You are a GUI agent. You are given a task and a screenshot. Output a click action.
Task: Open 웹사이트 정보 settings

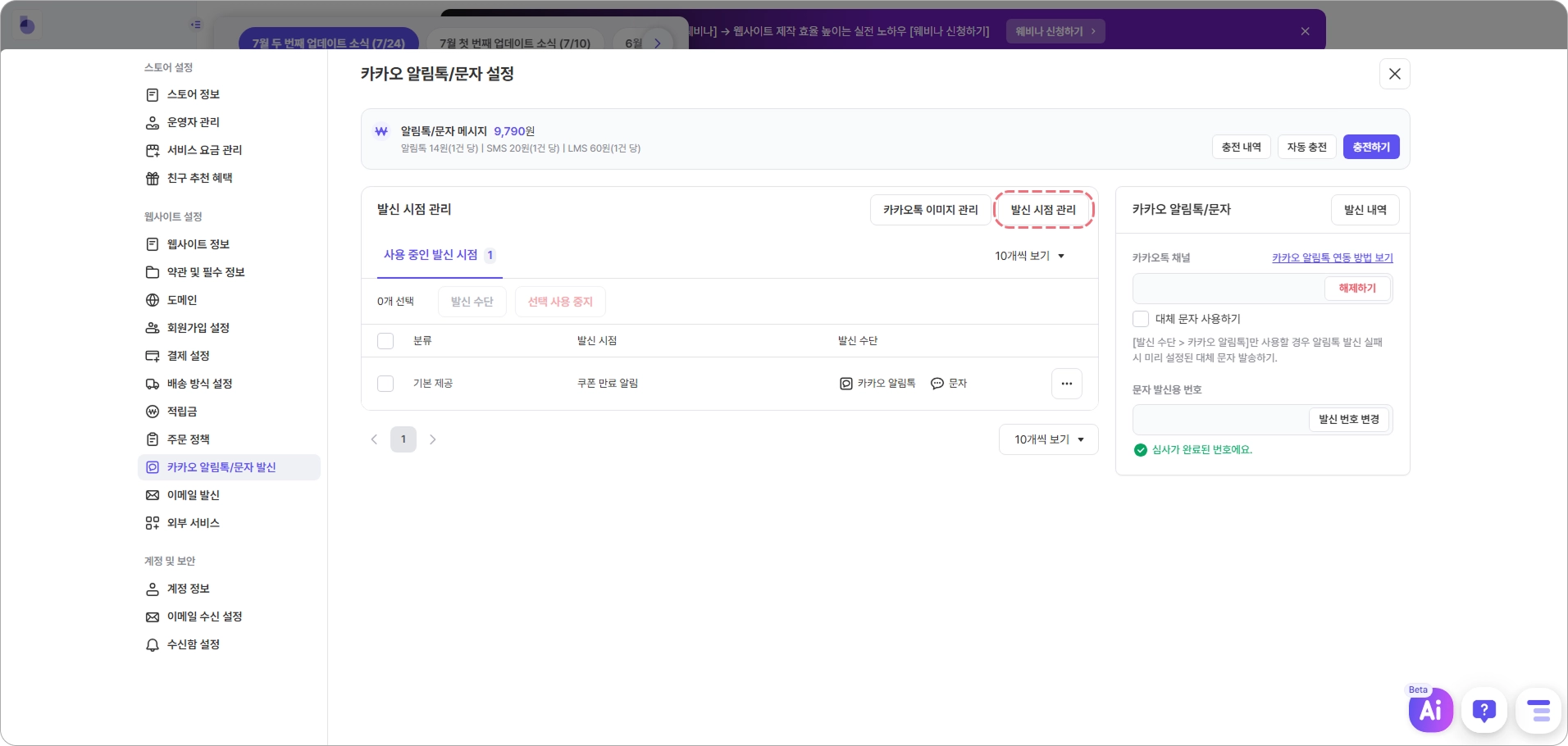click(229, 244)
